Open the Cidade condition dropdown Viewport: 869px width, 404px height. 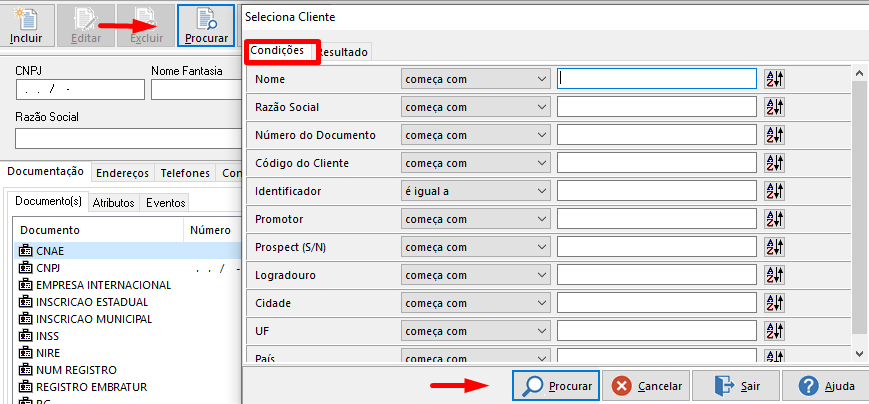click(476, 303)
